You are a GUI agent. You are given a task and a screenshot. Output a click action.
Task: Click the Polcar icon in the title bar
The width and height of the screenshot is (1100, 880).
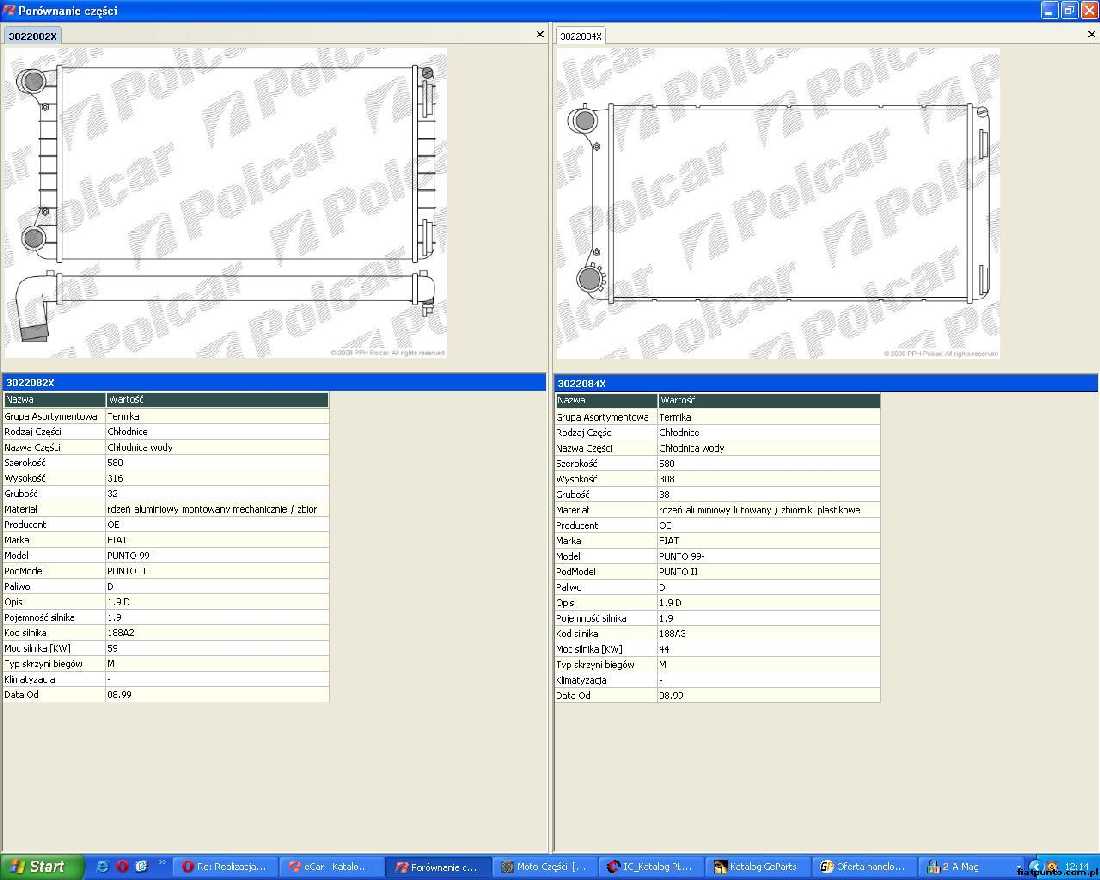(x=9, y=11)
